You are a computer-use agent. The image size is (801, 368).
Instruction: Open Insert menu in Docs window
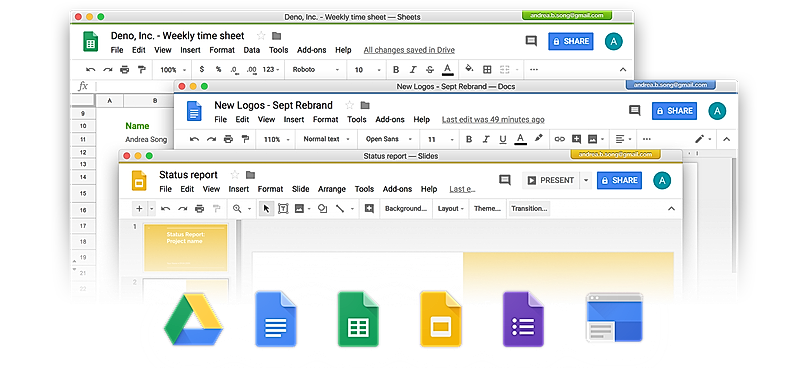coord(294,120)
